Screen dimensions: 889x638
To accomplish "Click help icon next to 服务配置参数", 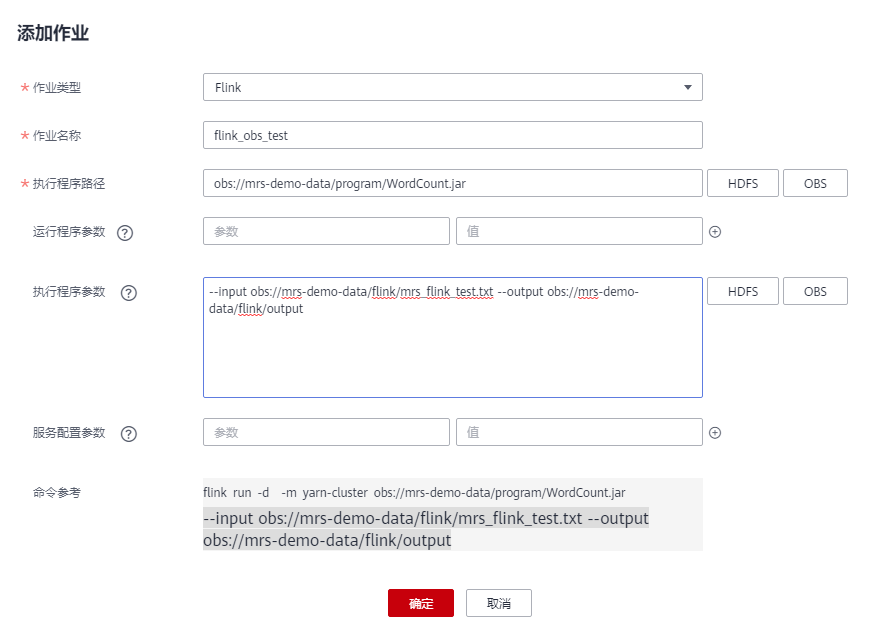I will tap(128, 434).
